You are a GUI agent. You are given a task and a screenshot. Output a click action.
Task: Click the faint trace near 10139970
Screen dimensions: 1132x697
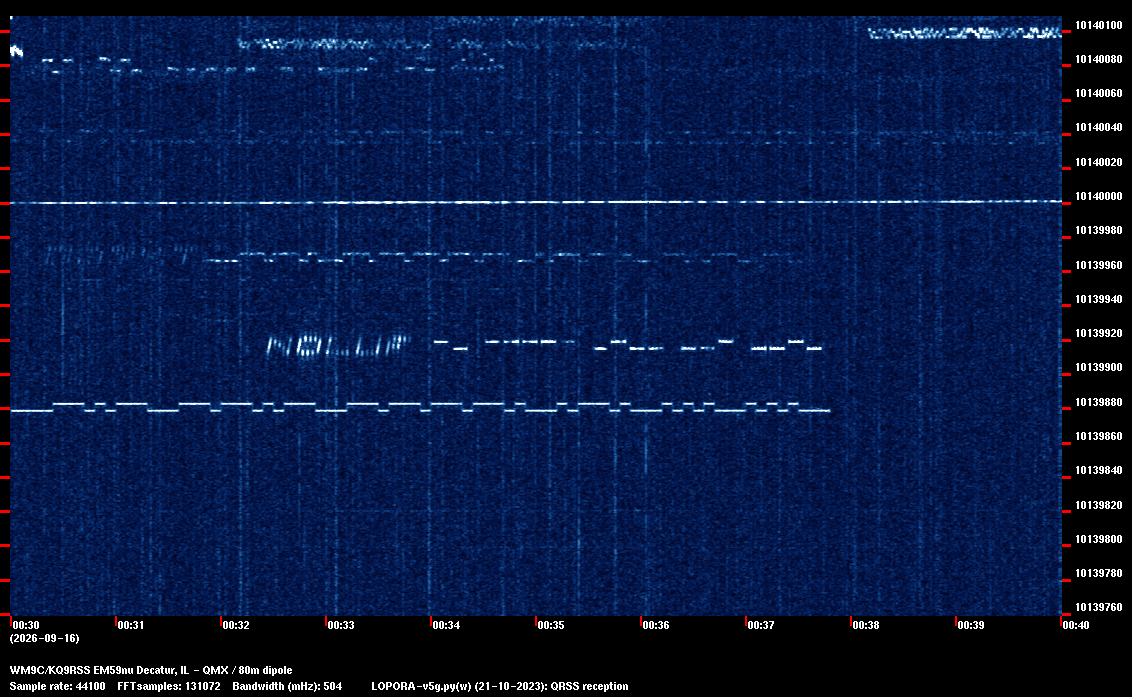(502, 256)
